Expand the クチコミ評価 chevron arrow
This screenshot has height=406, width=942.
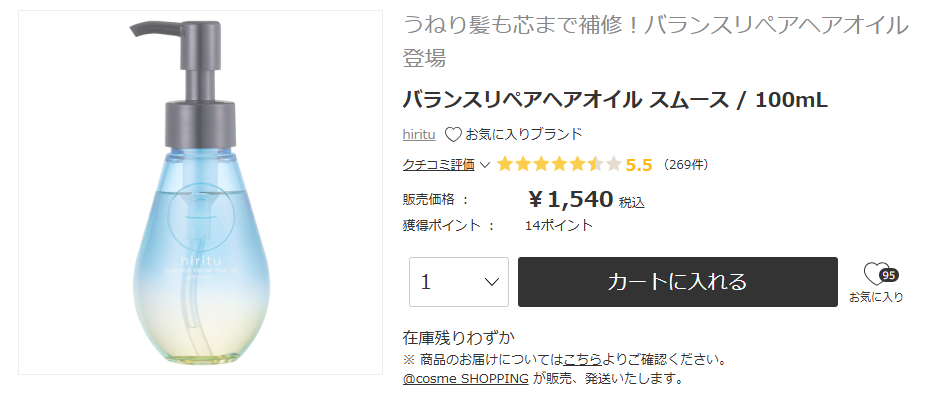coord(485,165)
